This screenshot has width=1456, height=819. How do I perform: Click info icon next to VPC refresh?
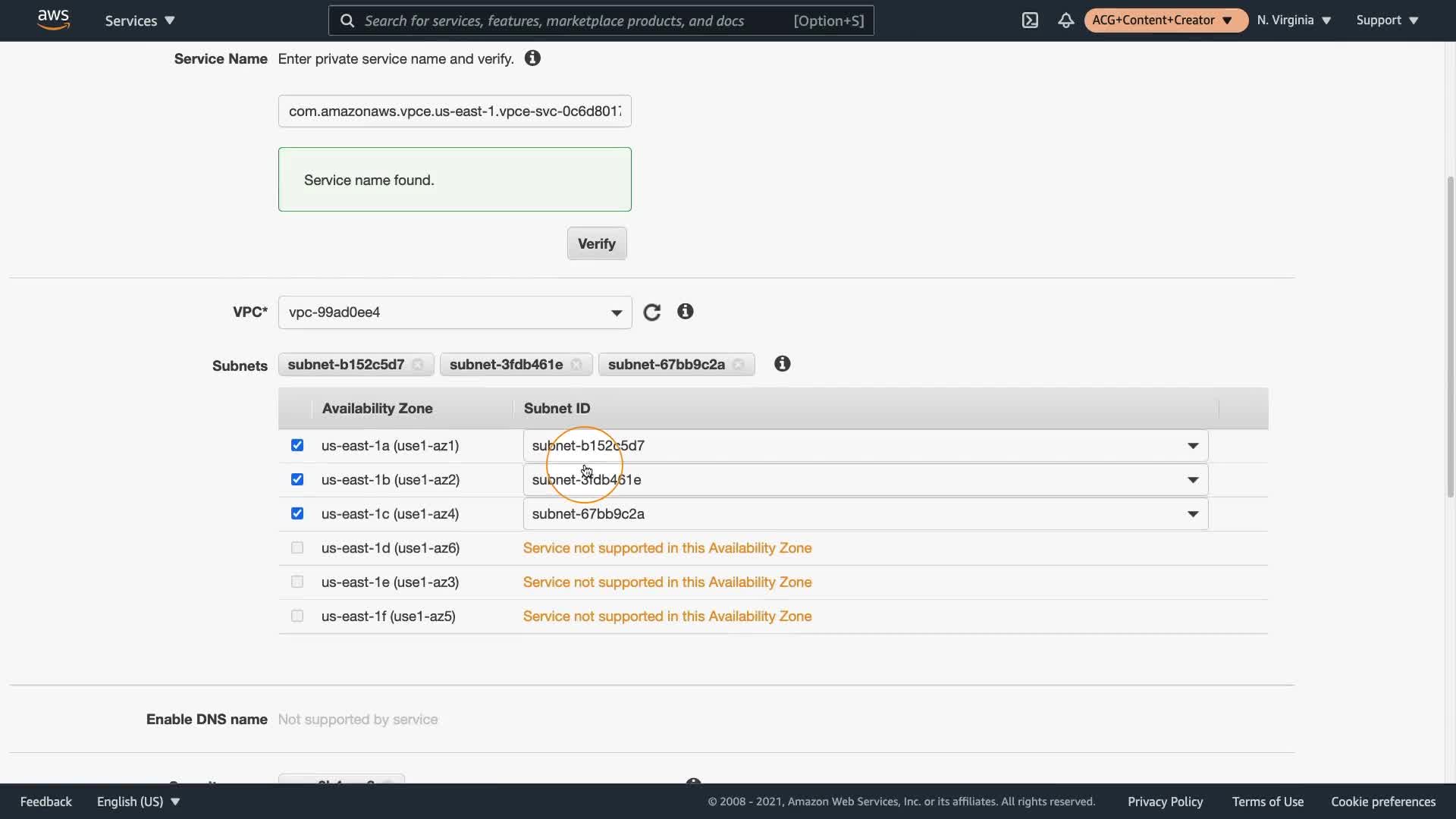pyautogui.click(x=685, y=312)
